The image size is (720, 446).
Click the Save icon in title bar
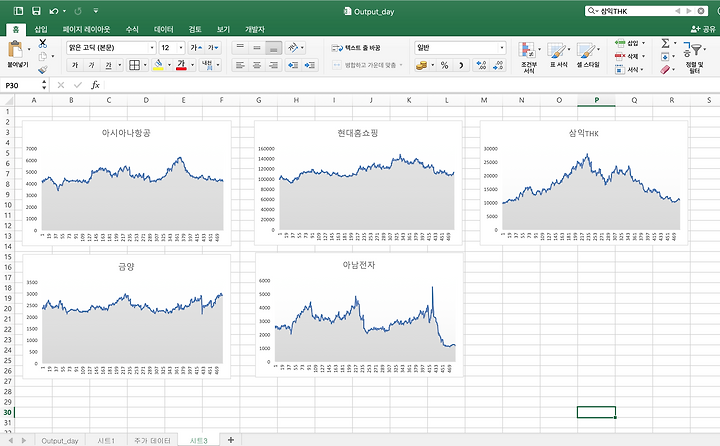[36, 11]
